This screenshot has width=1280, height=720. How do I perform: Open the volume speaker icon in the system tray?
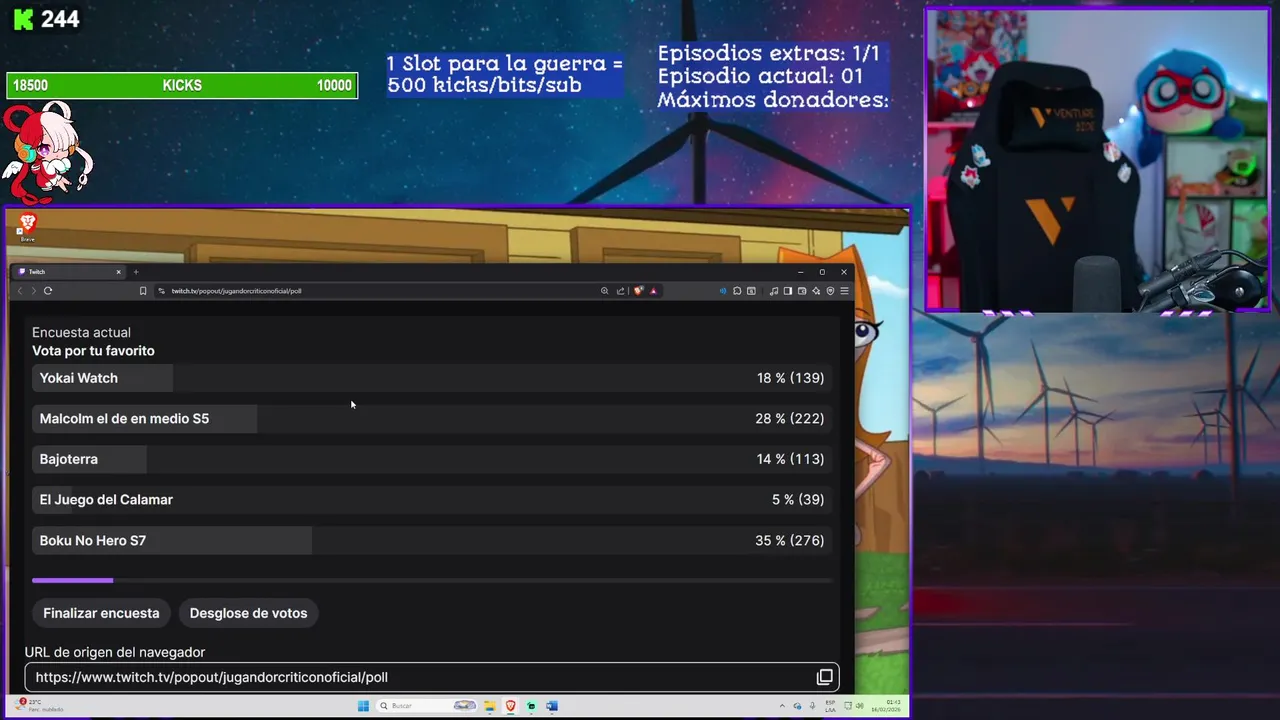click(860, 706)
